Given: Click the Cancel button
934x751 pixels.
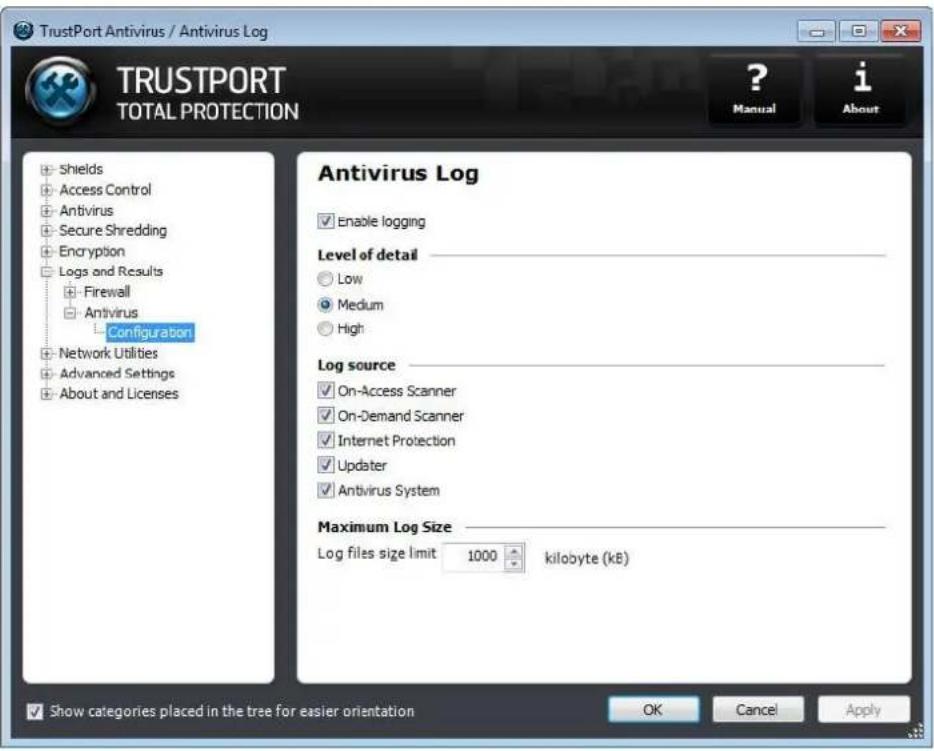Looking at the screenshot, I should [758, 709].
